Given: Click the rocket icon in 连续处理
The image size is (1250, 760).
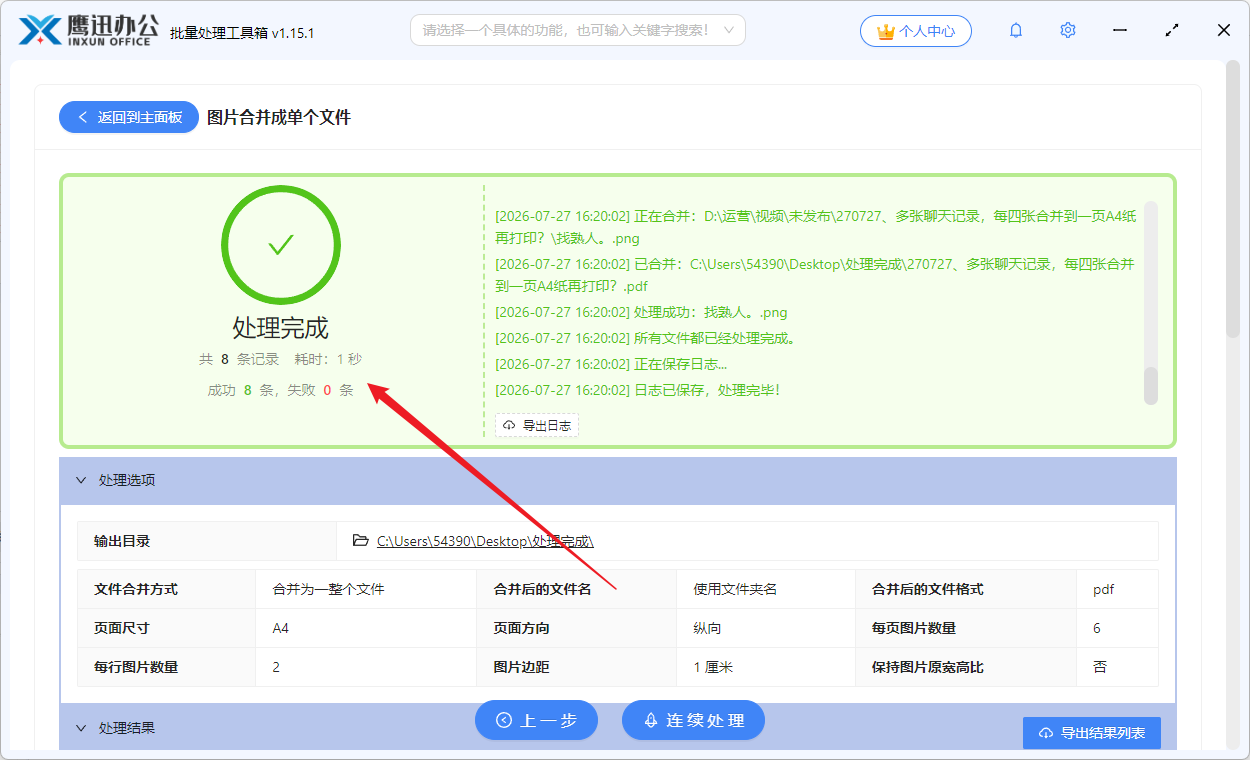Looking at the screenshot, I should [651, 720].
